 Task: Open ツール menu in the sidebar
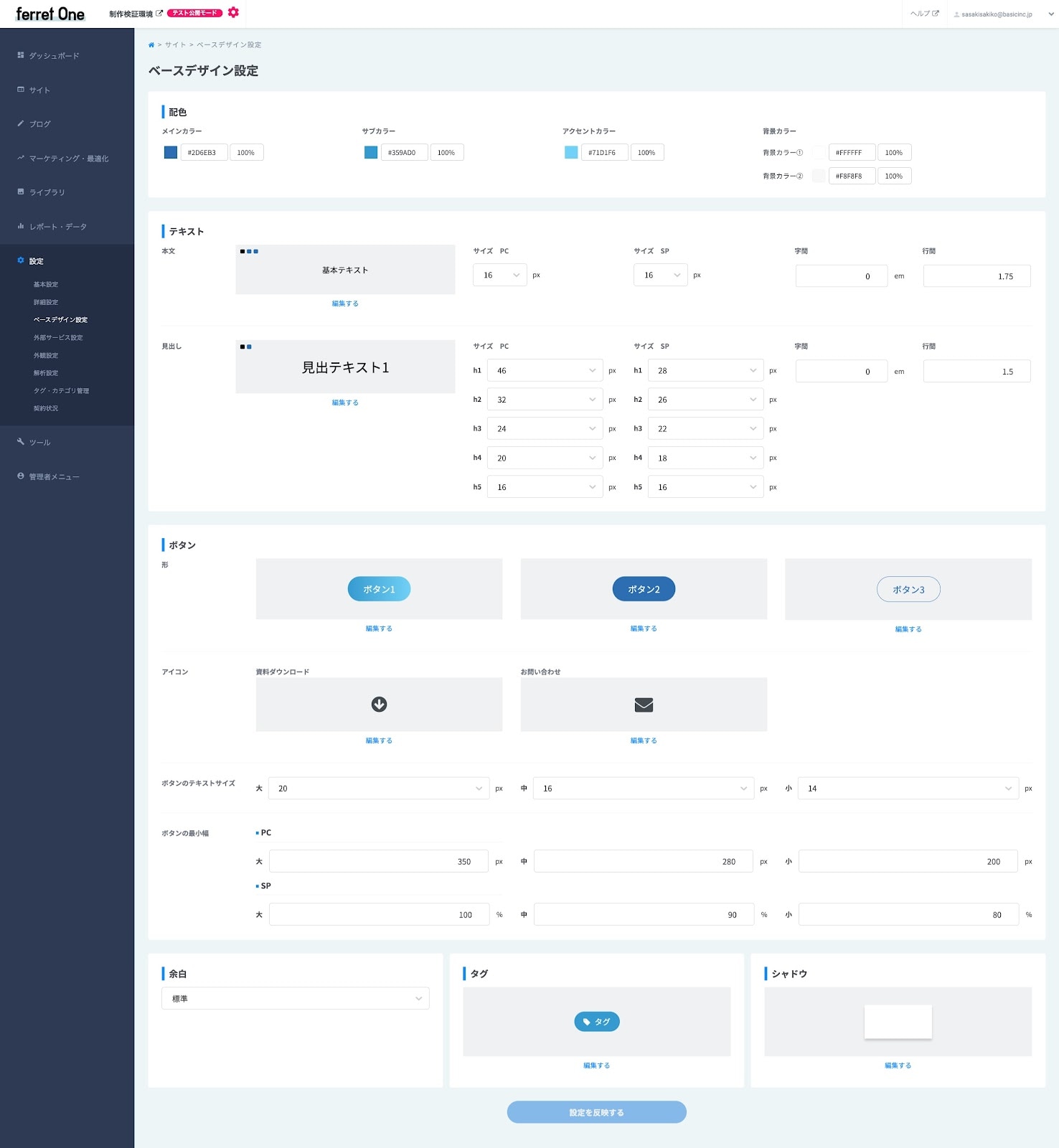tap(39, 443)
